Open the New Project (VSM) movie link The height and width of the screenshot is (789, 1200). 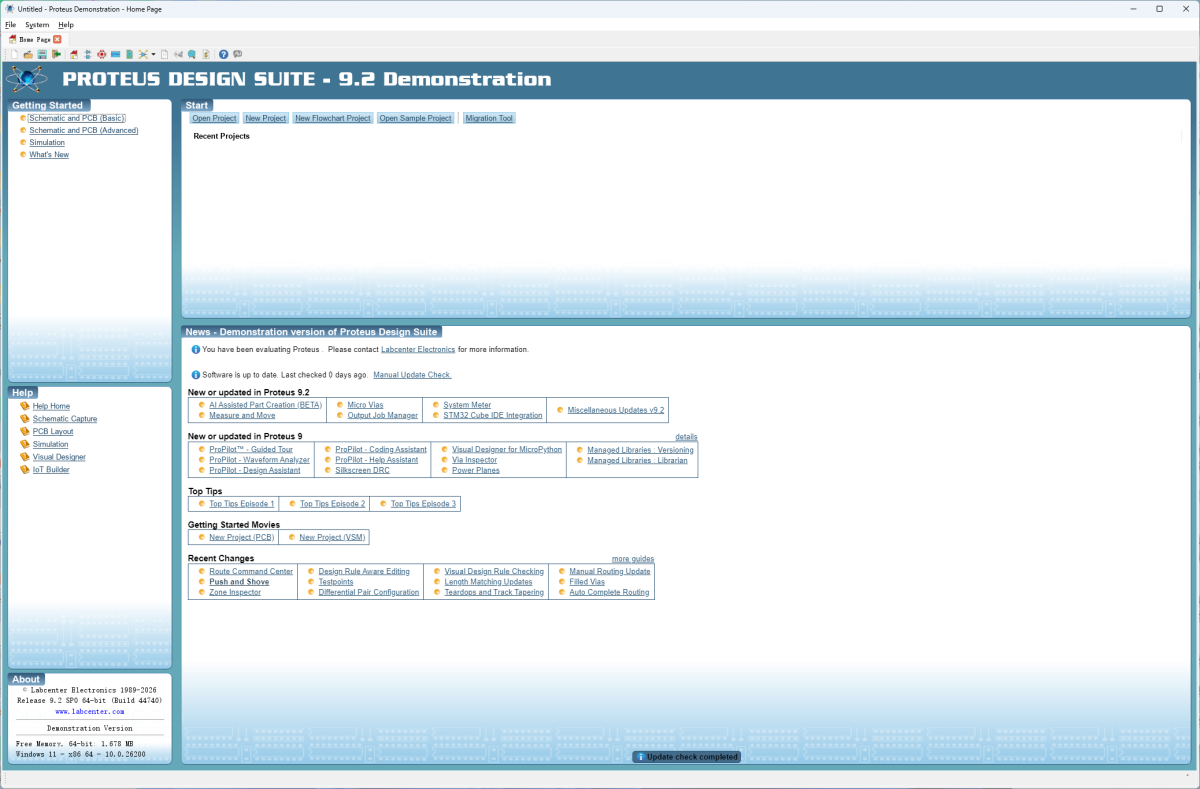coord(333,537)
